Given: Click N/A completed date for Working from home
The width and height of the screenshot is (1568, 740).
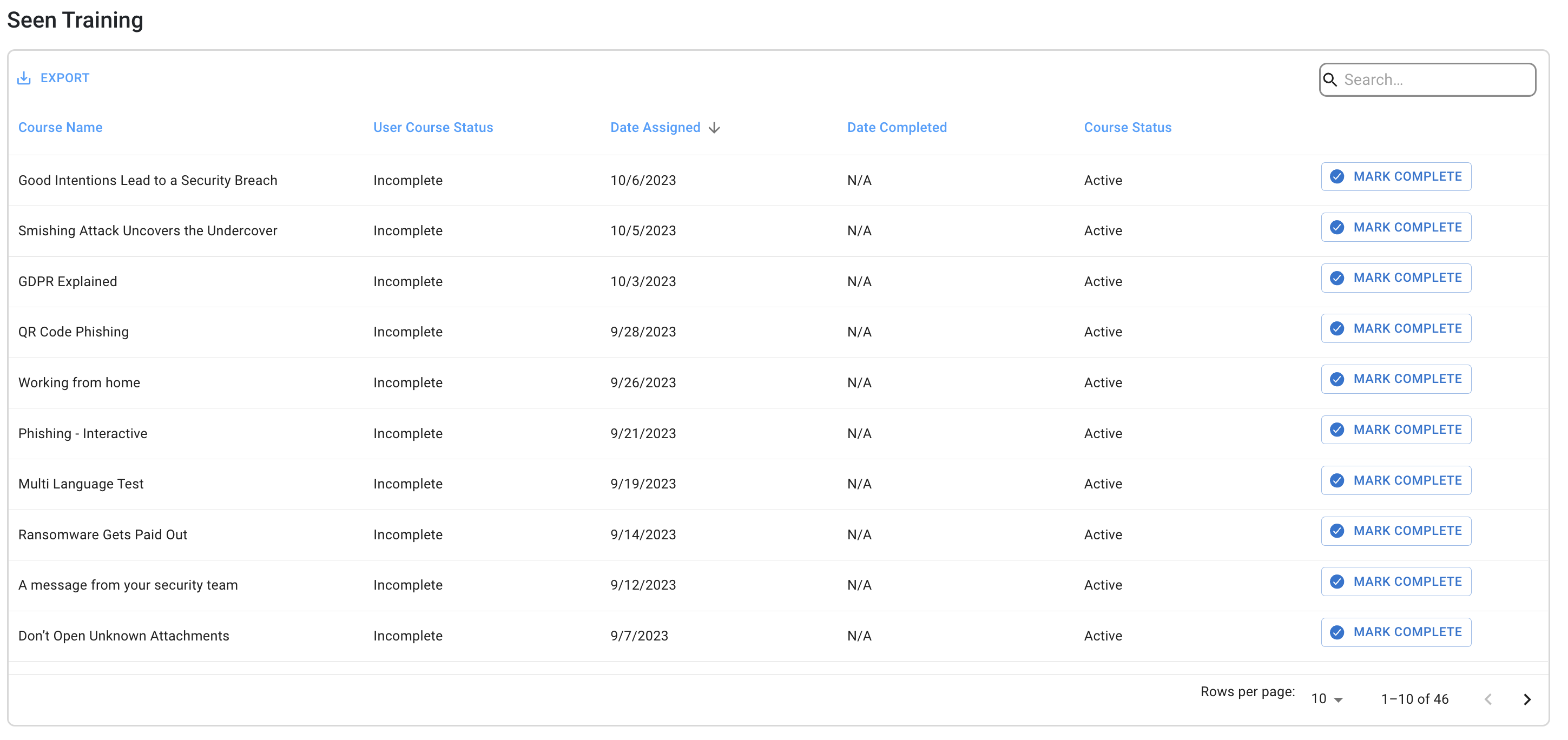Looking at the screenshot, I should (859, 383).
